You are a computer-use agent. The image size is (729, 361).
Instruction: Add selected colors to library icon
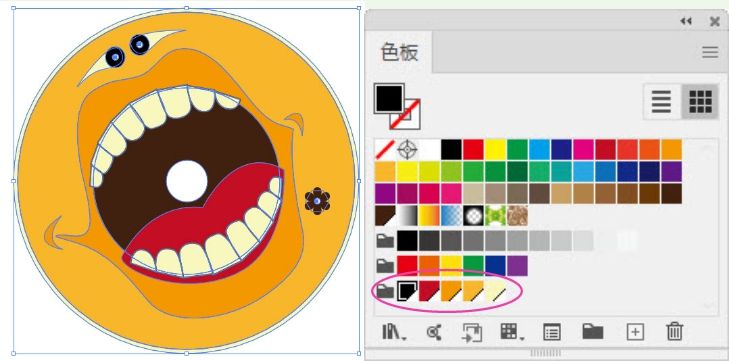pyautogui.click(x=471, y=333)
